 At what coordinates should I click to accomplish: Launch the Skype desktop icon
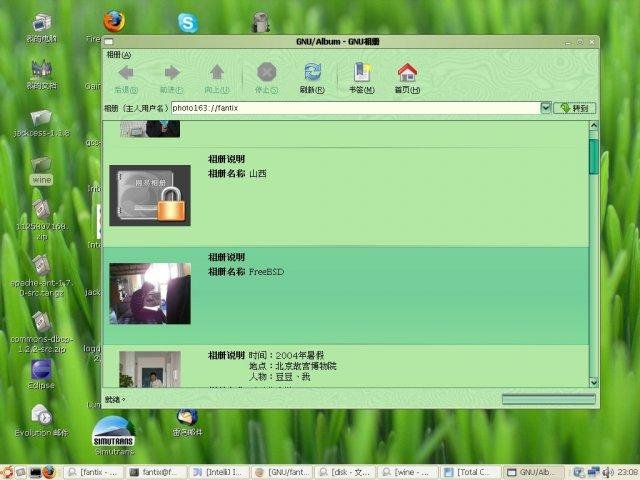click(x=188, y=23)
